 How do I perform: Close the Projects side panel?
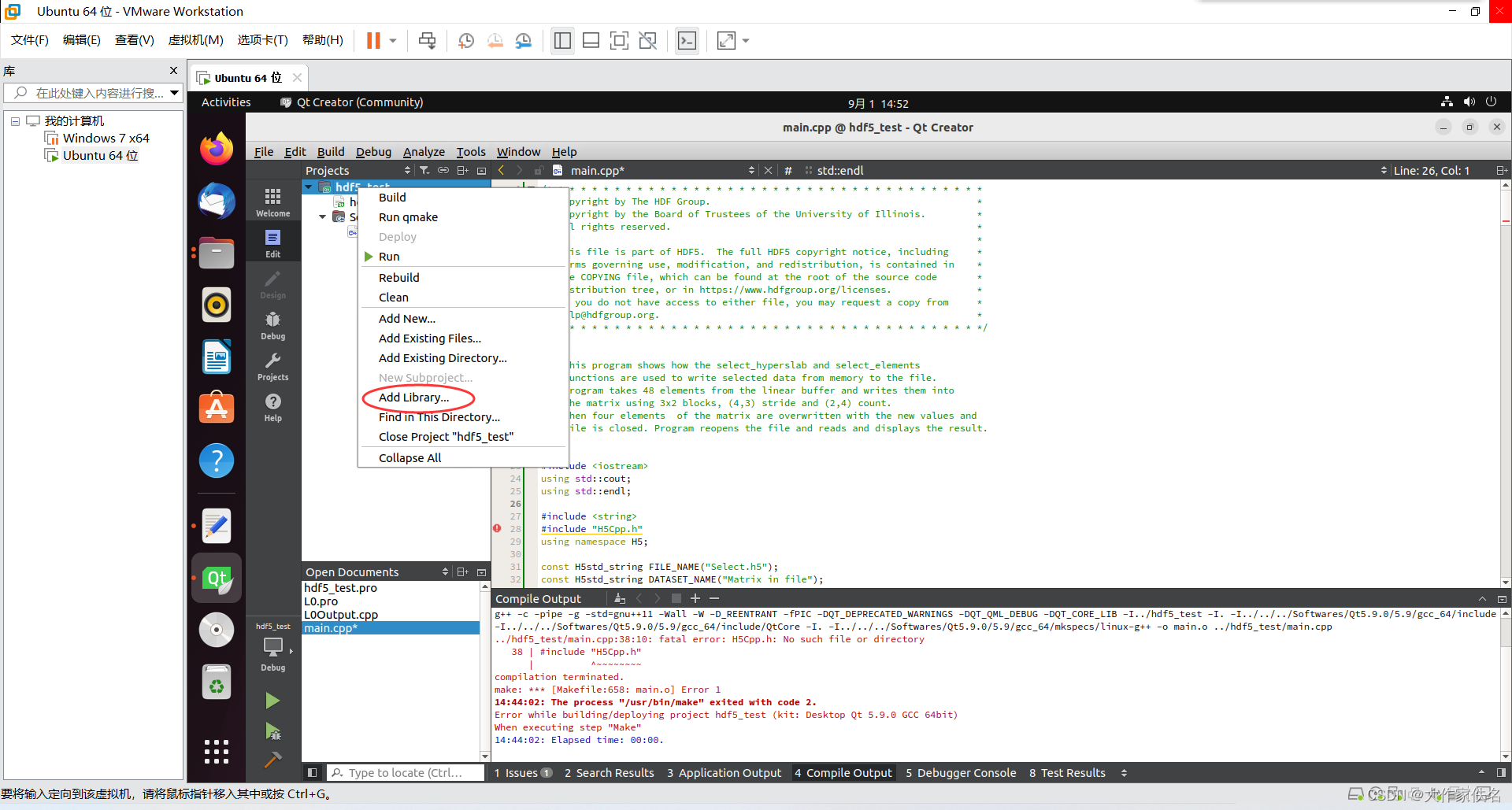coord(481,170)
